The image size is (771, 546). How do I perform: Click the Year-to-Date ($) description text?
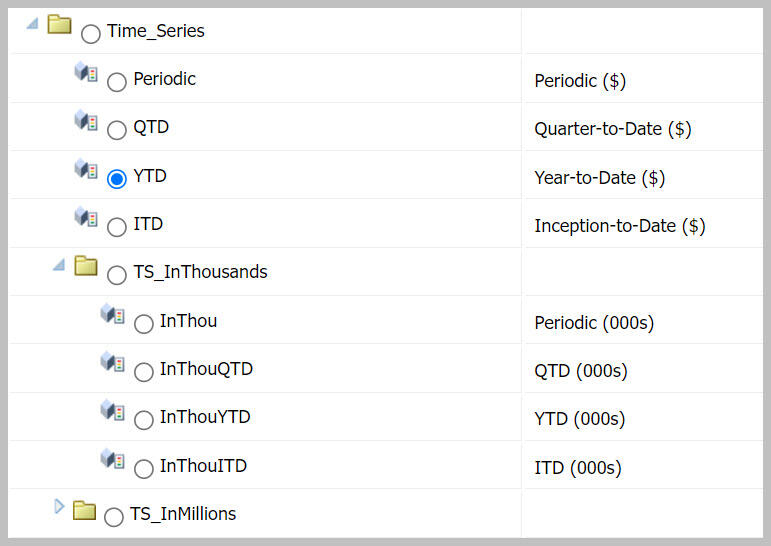pos(600,178)
